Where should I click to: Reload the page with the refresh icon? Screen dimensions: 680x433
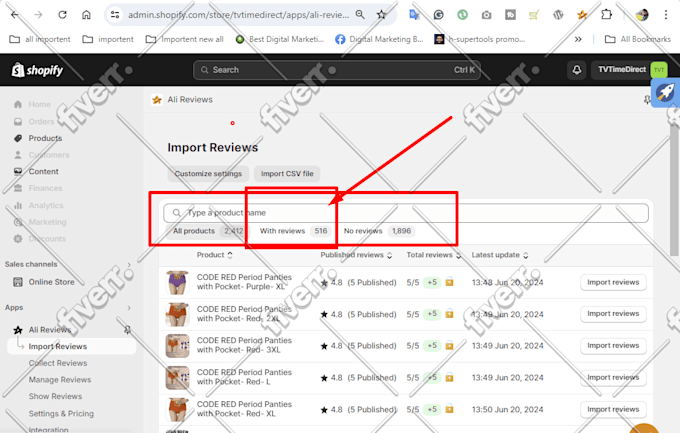(x=62, y=15)
